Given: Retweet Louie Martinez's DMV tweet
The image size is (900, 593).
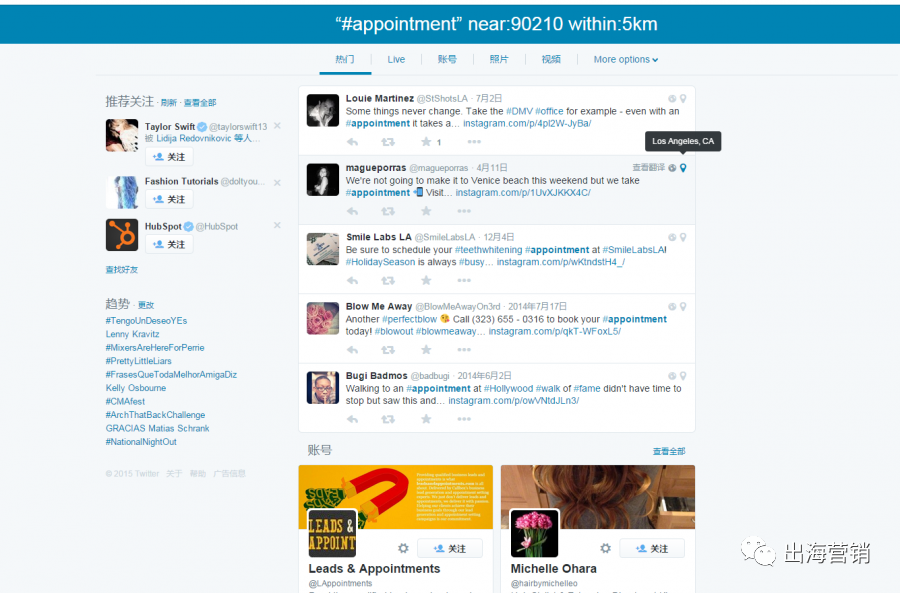Looking at the screenshot, I should click(x=388, y=142).
